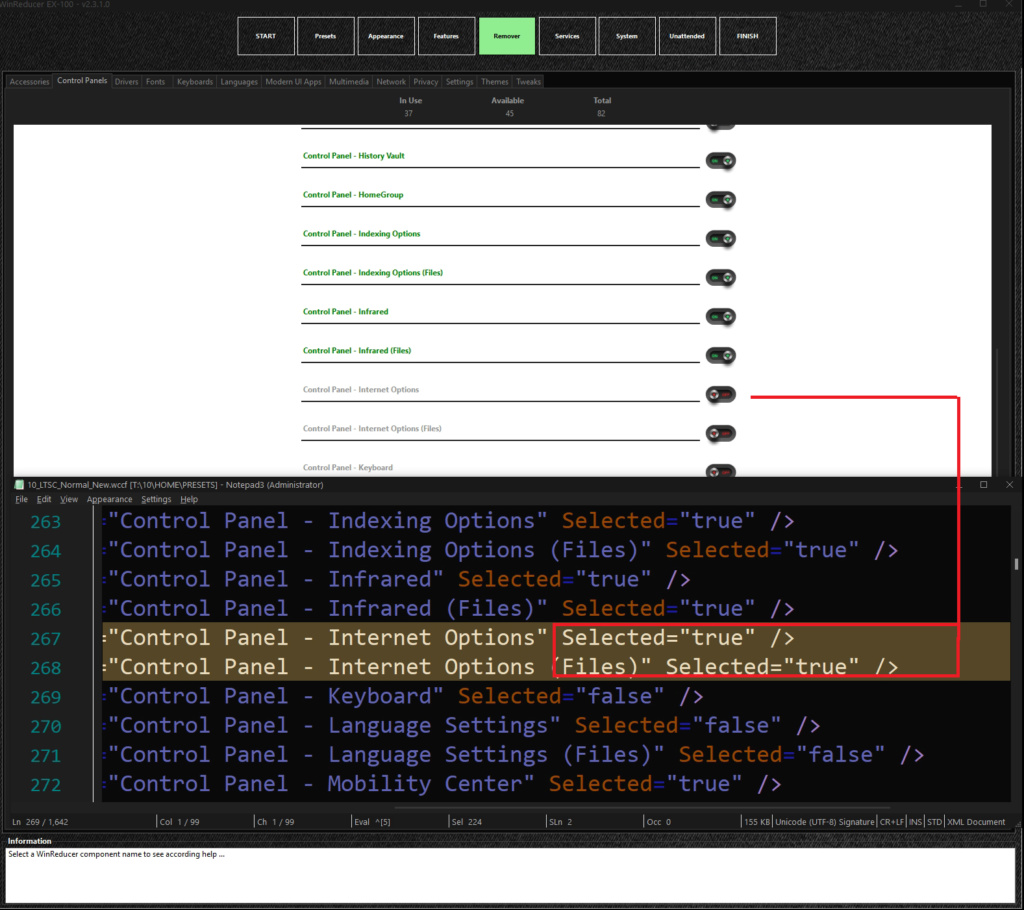Viewport: 1024px width, 910px height.
Task: Go to the FINISH step
Action: coord(748,36)
